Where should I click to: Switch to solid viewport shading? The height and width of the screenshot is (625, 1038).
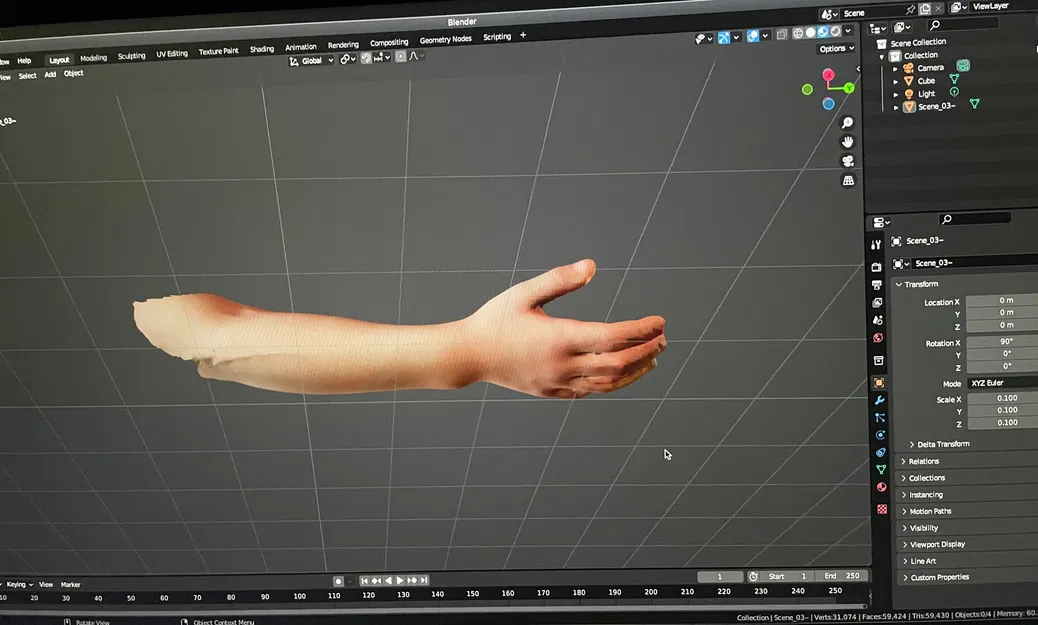[810, 32]
